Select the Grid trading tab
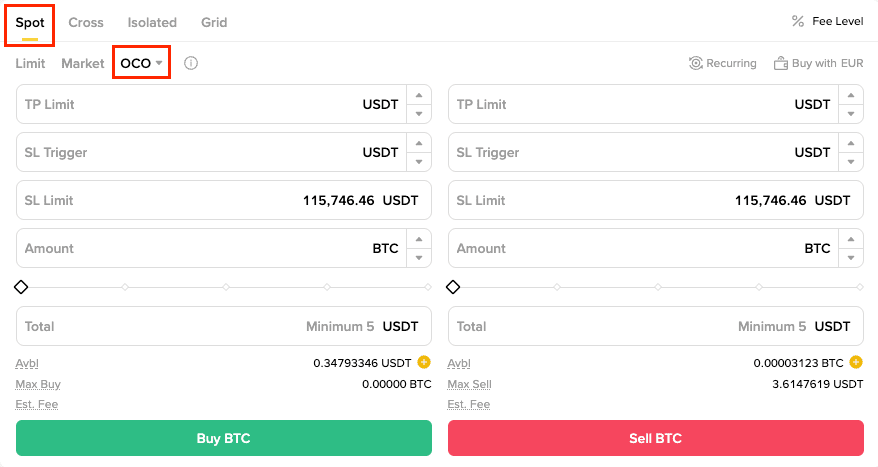The image size is (878, 467). tap(214, 22)
